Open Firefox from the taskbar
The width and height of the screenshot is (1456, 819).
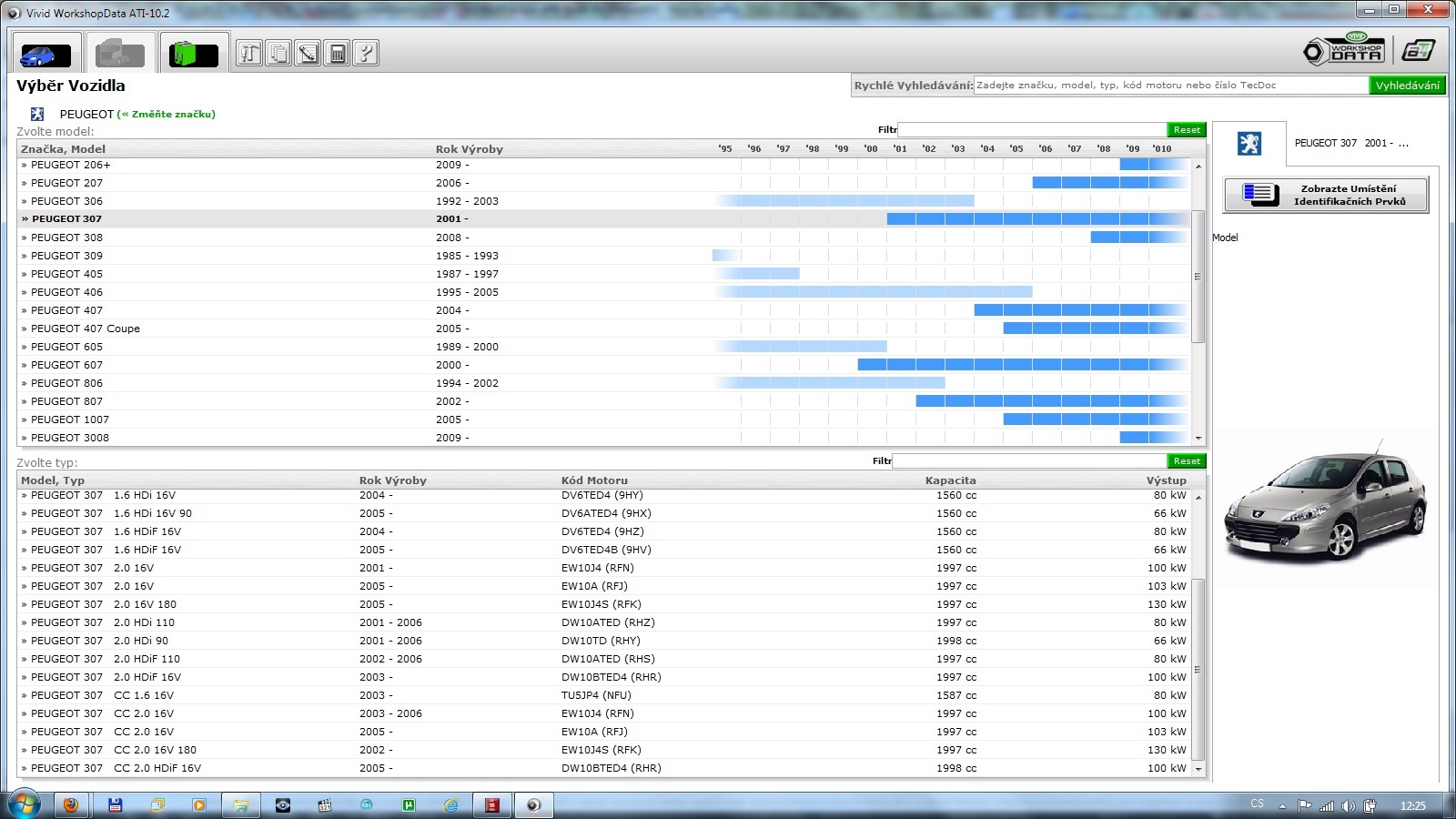71,805
